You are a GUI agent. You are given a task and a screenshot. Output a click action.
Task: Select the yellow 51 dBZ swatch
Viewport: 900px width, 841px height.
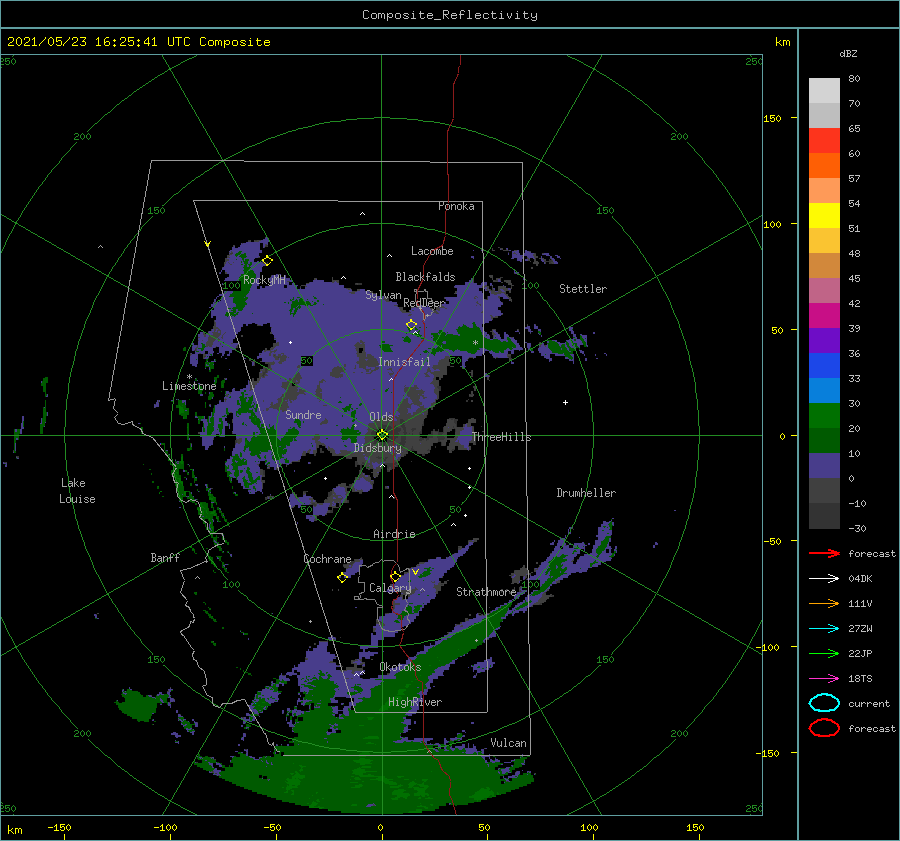click(824, 216)
